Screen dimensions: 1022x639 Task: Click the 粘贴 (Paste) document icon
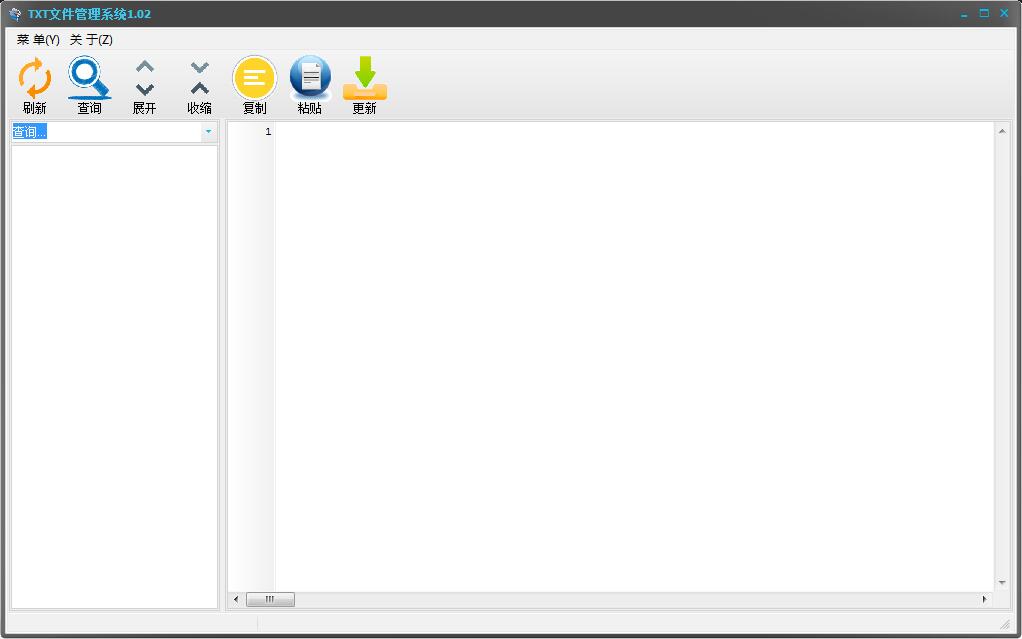(309, 76)
